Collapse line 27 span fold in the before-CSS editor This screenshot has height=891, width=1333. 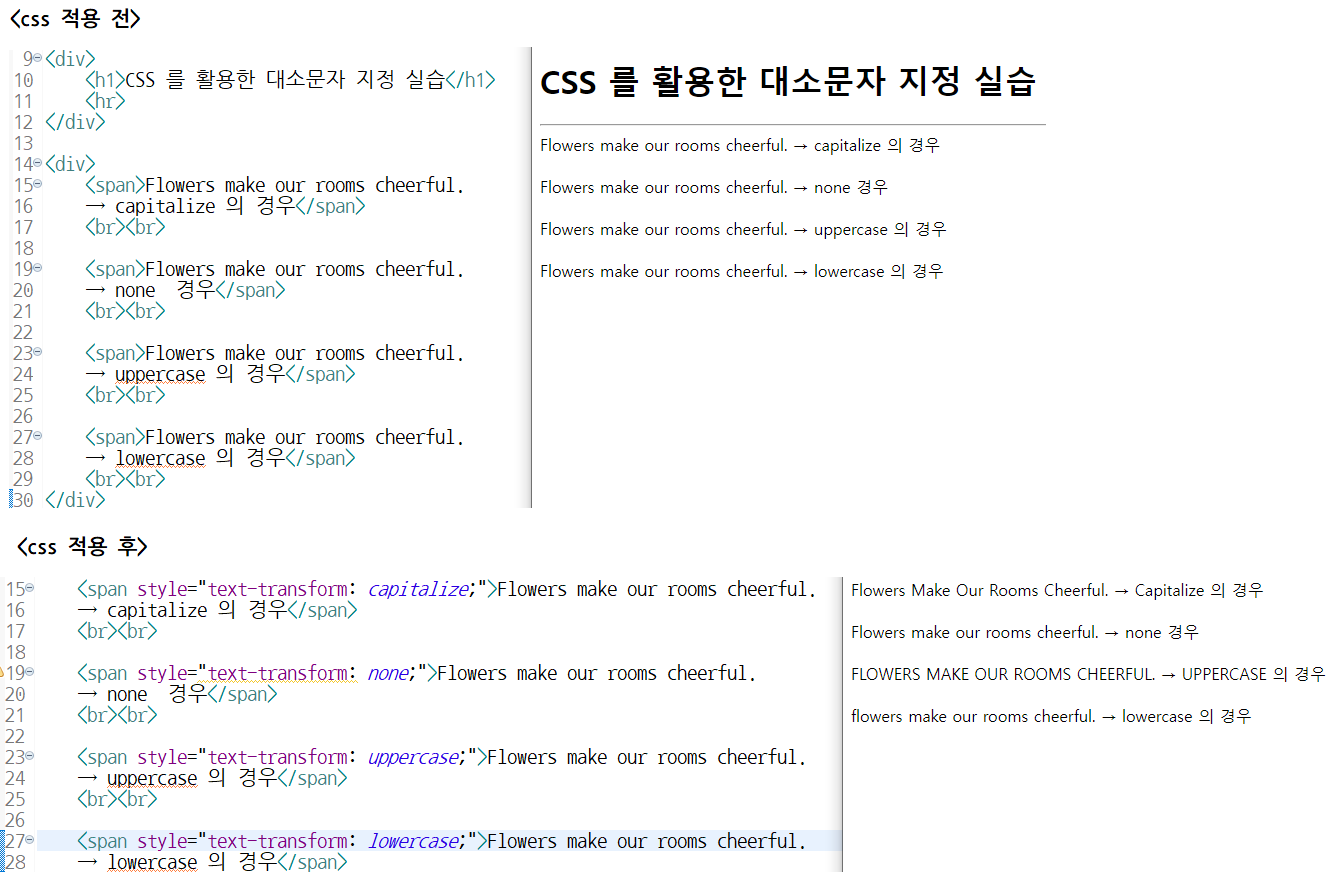pos(38,436)
